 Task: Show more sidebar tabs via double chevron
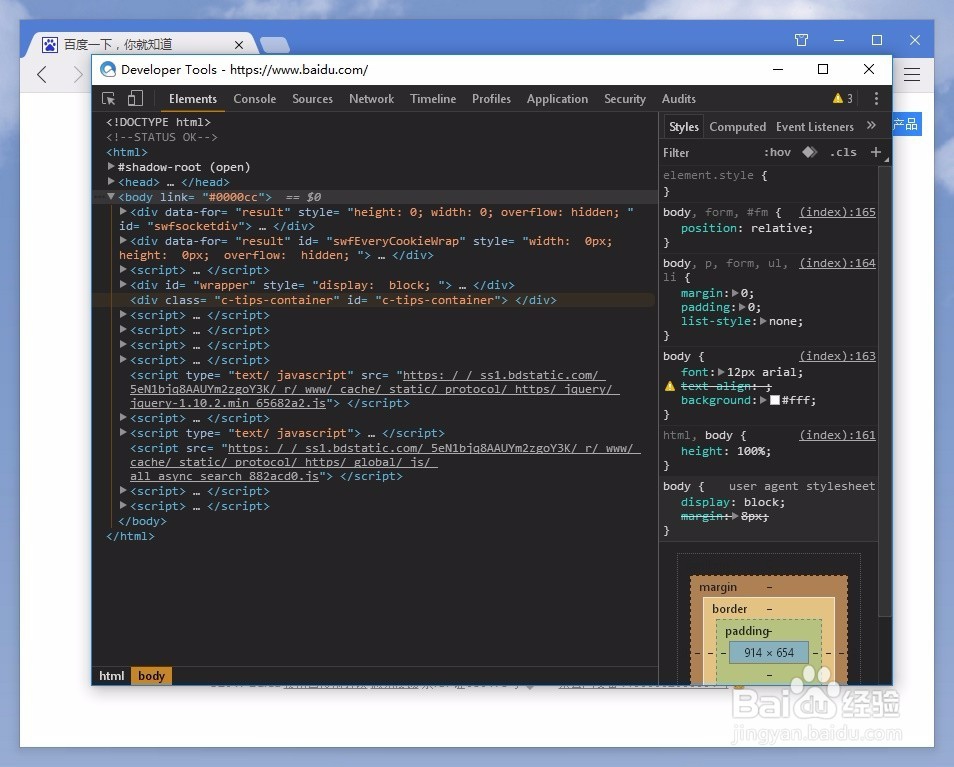871,125
